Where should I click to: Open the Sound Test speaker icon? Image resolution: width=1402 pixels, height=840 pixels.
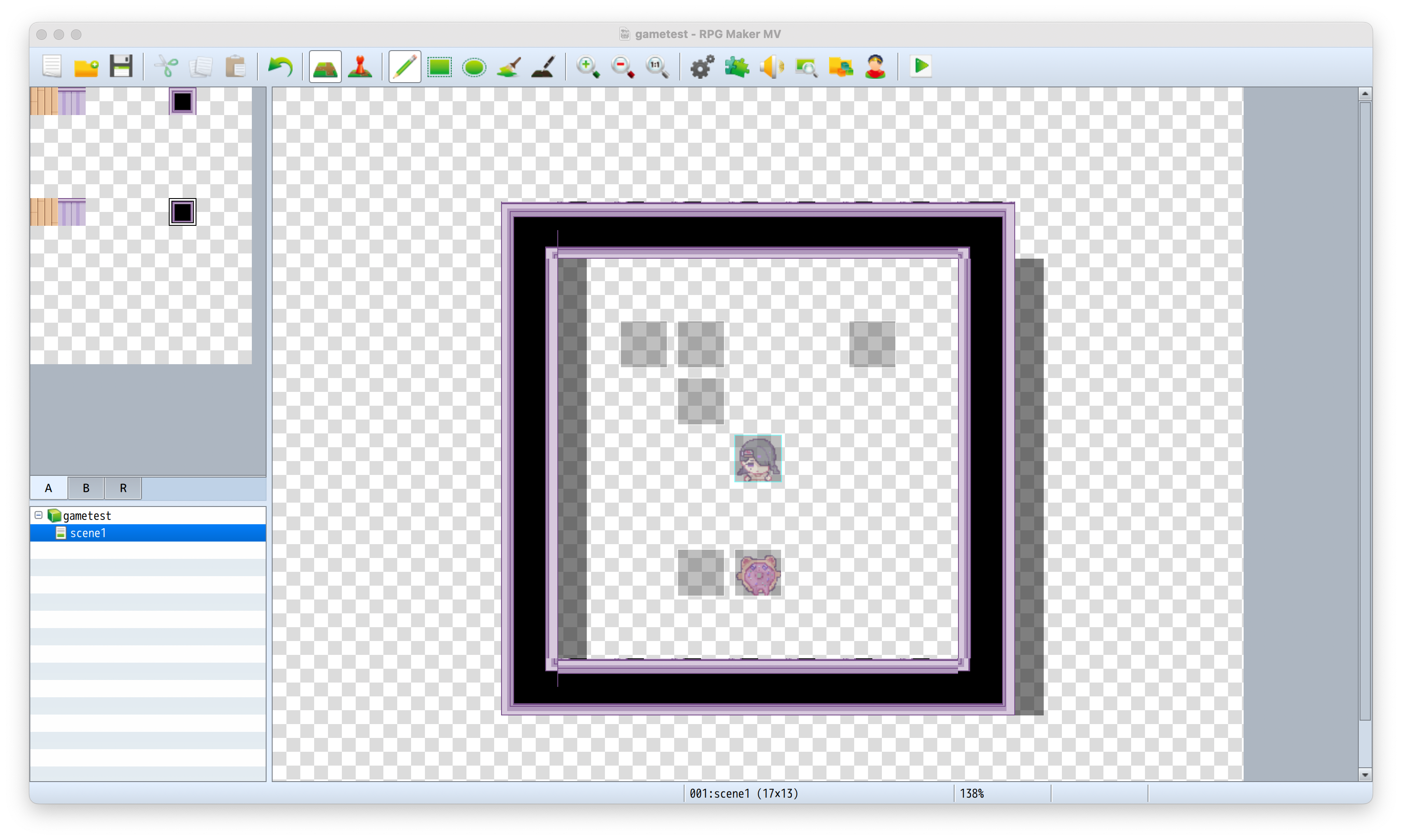point(771,67)
